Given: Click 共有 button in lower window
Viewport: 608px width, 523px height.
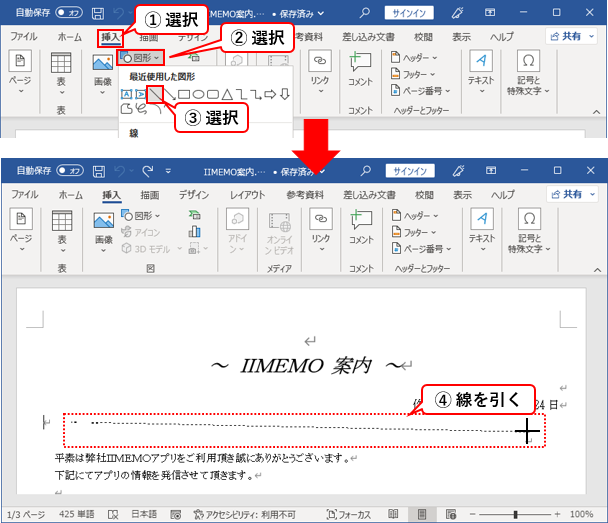Looking at the screenshot, I should (x=572, y=194).
